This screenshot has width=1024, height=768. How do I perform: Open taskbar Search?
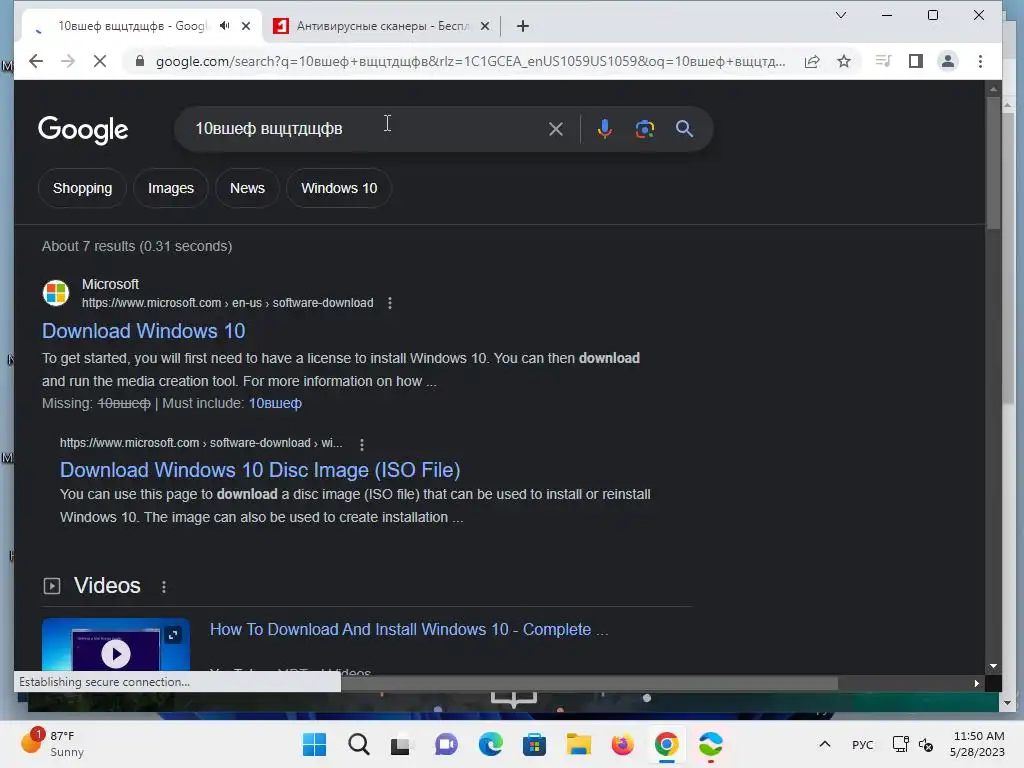coord(358,744)
